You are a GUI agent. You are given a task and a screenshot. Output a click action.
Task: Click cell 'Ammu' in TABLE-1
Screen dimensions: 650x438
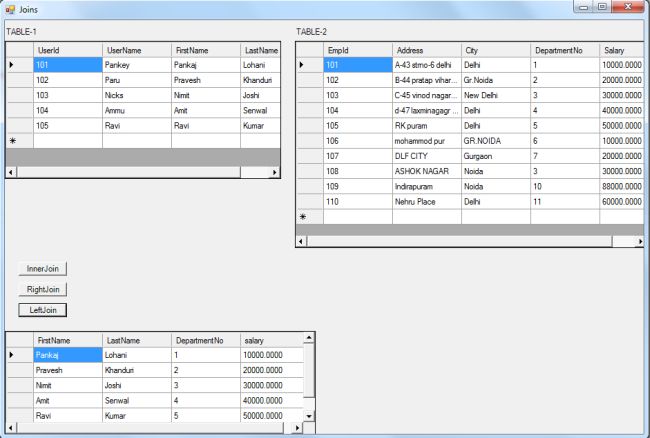tap(137, 110)
